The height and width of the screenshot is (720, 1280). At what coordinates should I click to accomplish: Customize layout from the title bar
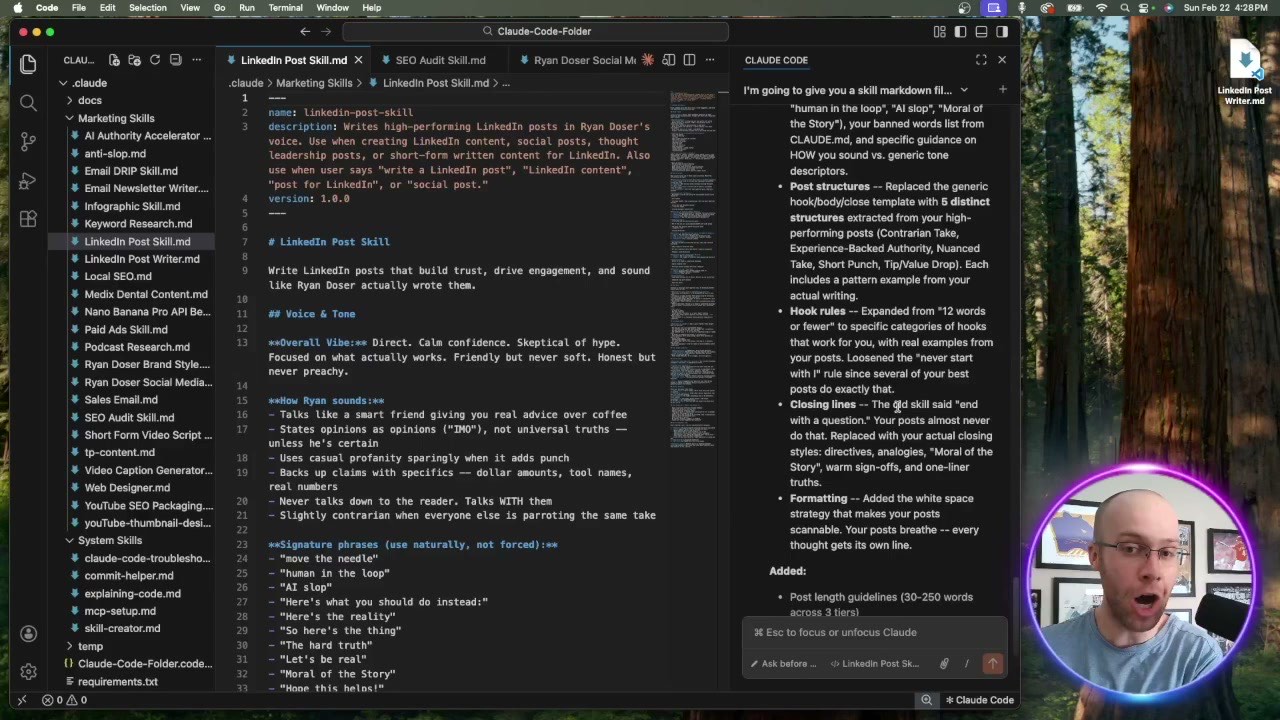(x=939, y=31)
